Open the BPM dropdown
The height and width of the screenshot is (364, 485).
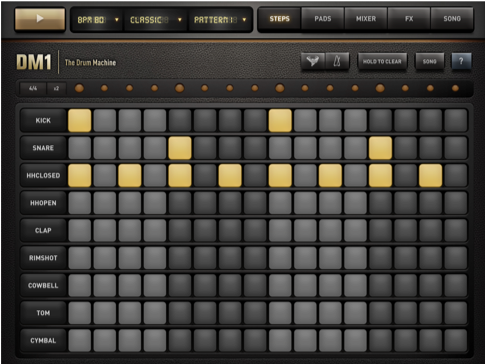click(x=97, y=20)
